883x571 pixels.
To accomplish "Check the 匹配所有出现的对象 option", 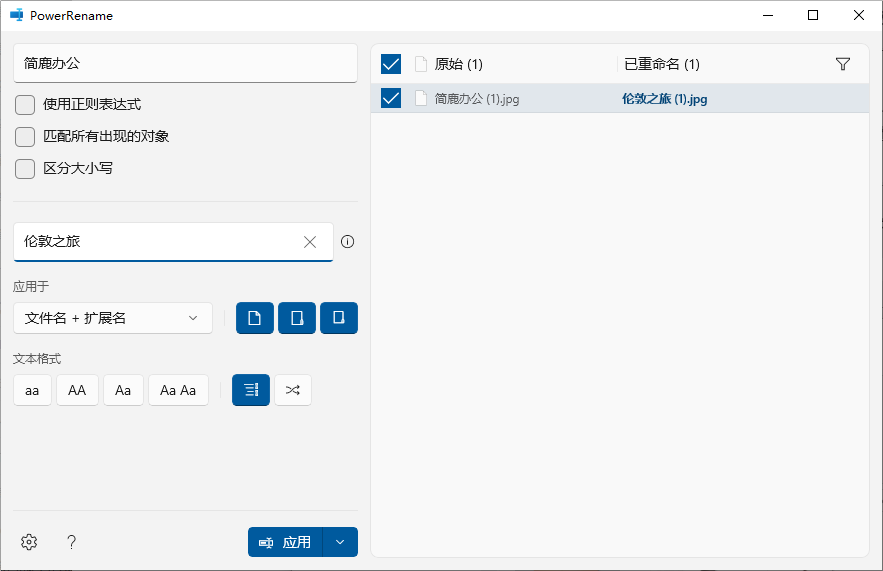I will click(25, 137).
